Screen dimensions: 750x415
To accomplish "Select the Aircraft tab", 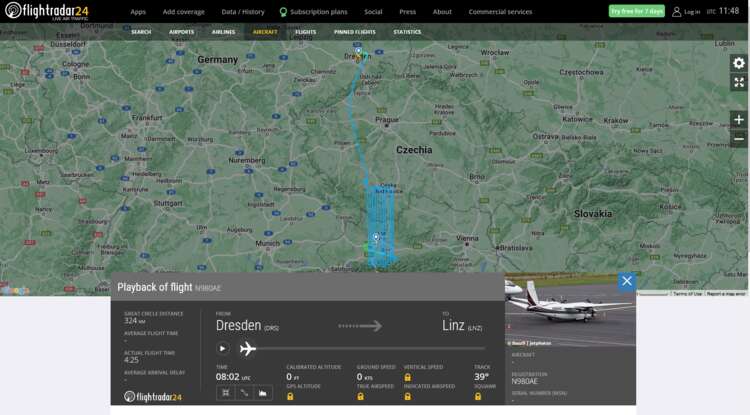I will pos(265,32).
